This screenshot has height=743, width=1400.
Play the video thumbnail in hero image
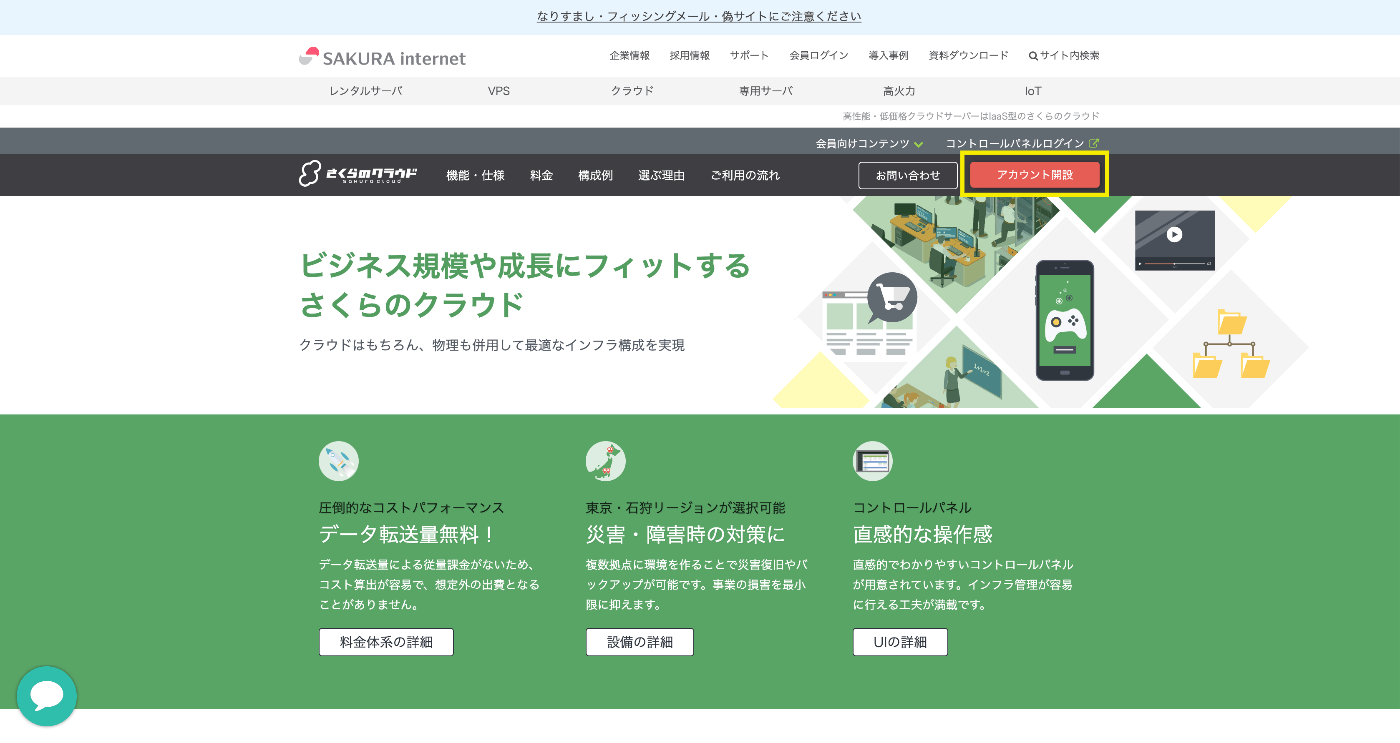1175,237
